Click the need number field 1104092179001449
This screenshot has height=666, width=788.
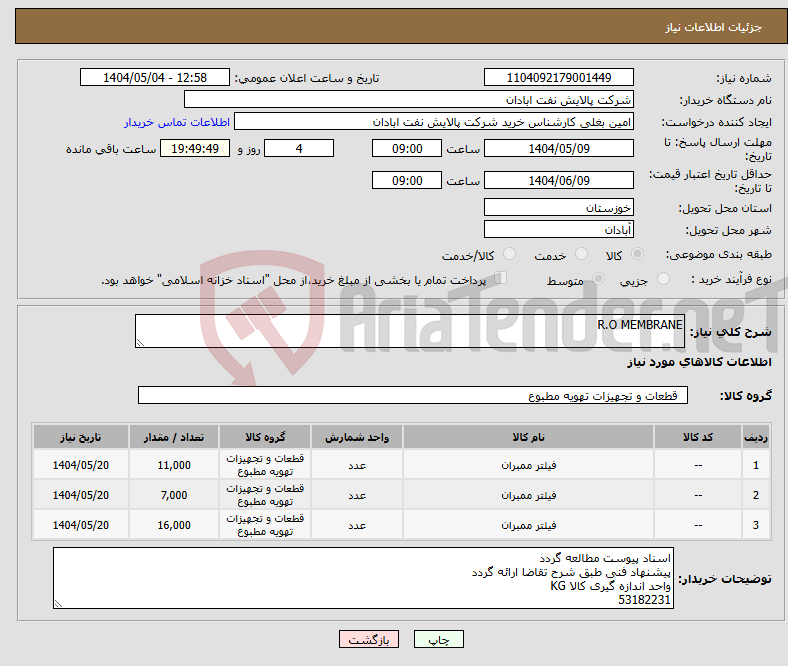click(x=558, y=77)
